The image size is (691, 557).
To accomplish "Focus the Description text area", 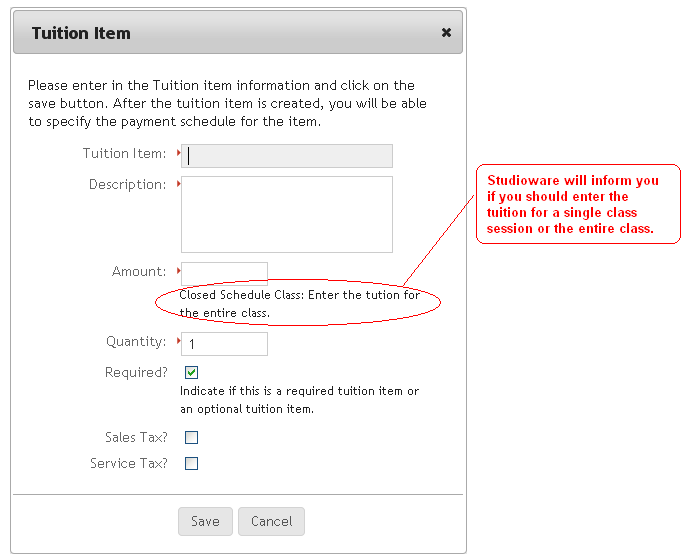I will coord(287,214).
